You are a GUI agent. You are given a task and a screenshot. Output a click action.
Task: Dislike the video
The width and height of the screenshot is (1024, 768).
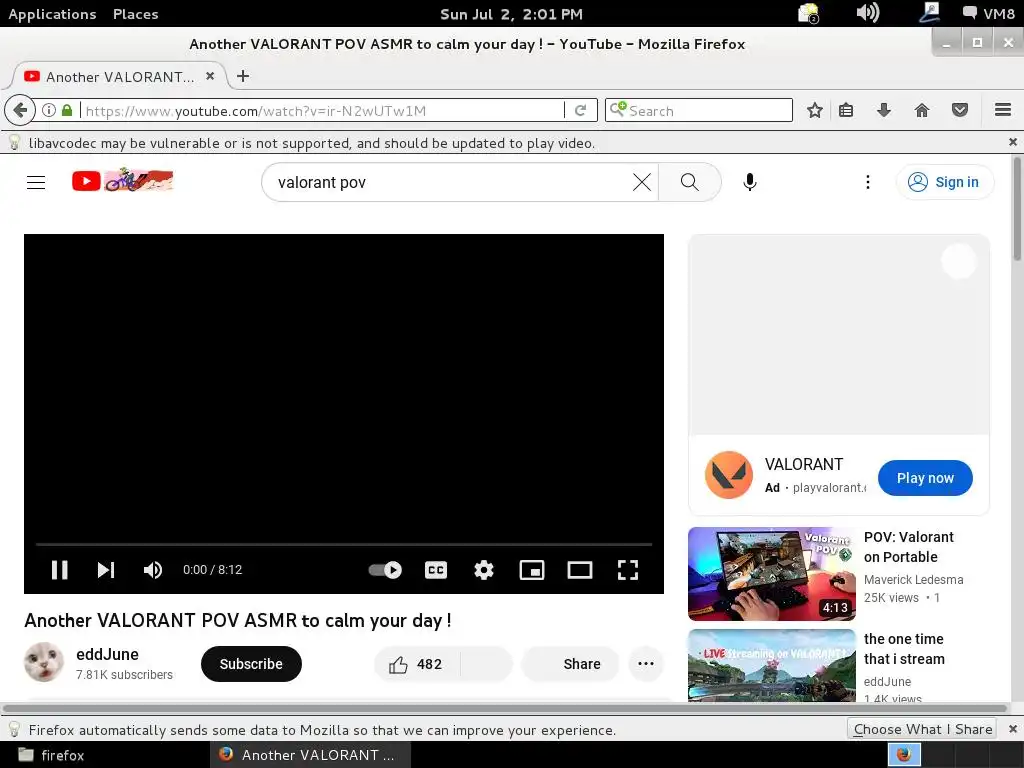coord(487,664)
